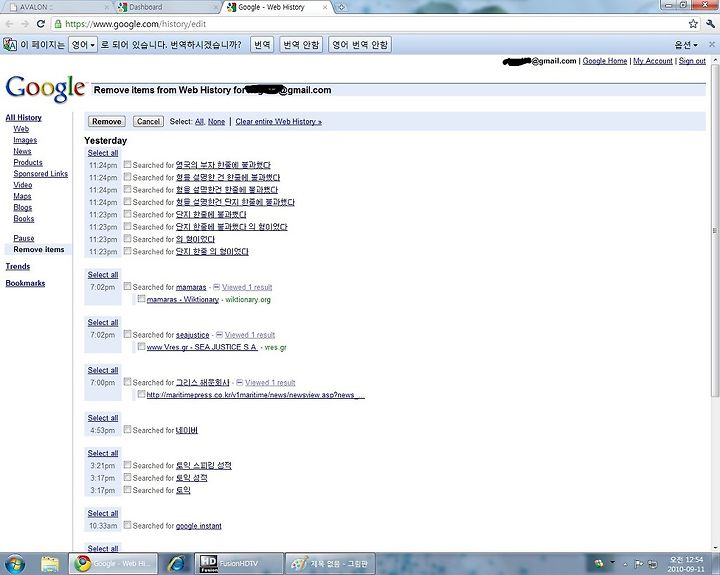Go back with the browser back arrow
The width and height of the screenshot is (720, 575).
(x=10, y=24)
